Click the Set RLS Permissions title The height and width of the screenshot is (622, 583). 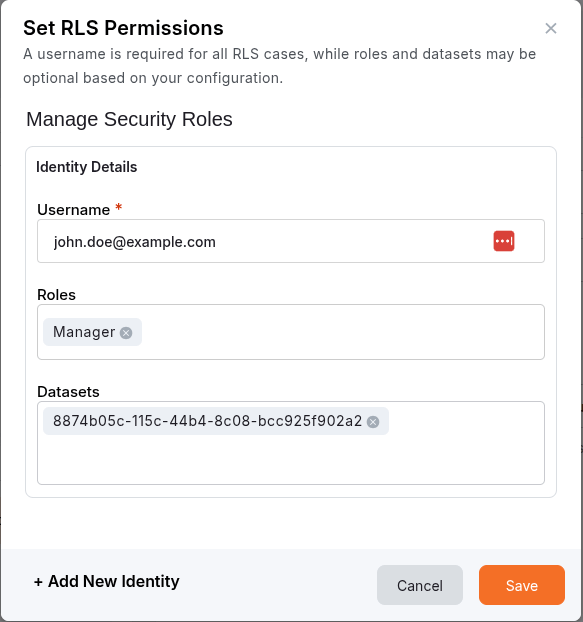pos(123,28)
